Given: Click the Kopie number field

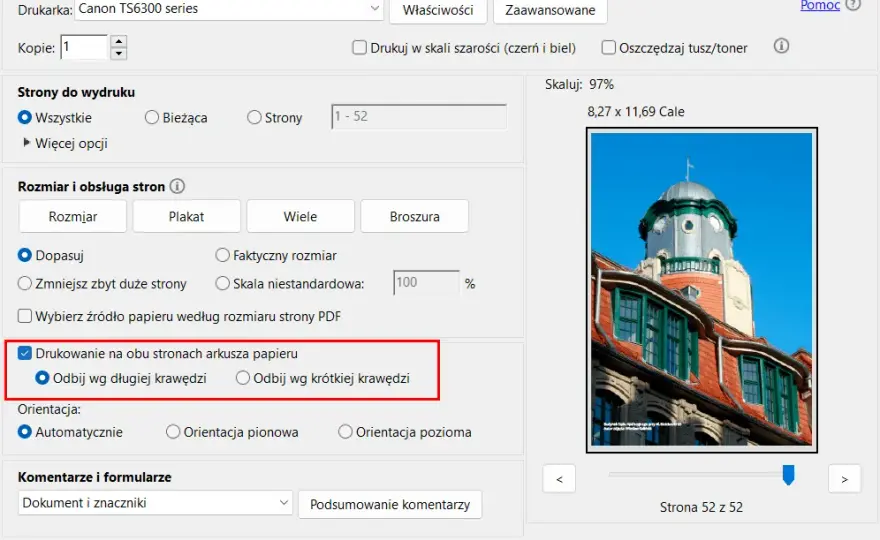Looking at the screenshot, I should [84, 47].
